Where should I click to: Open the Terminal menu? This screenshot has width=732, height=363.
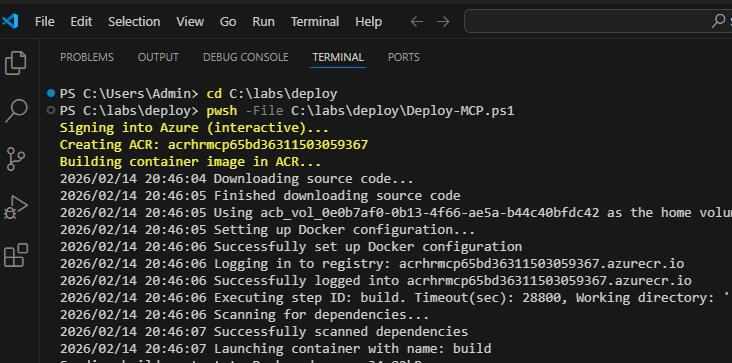click(315, 21)
